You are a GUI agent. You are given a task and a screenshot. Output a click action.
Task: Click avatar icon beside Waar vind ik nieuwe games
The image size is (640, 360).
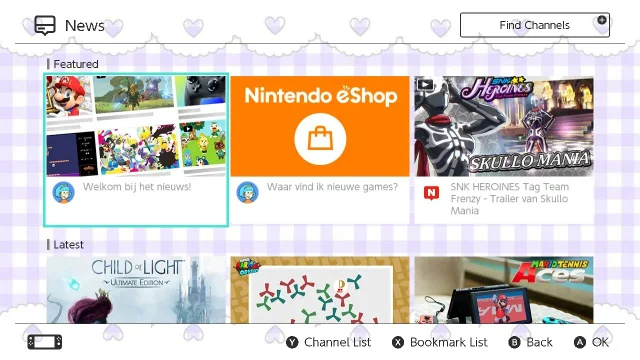tap(247, 193)
